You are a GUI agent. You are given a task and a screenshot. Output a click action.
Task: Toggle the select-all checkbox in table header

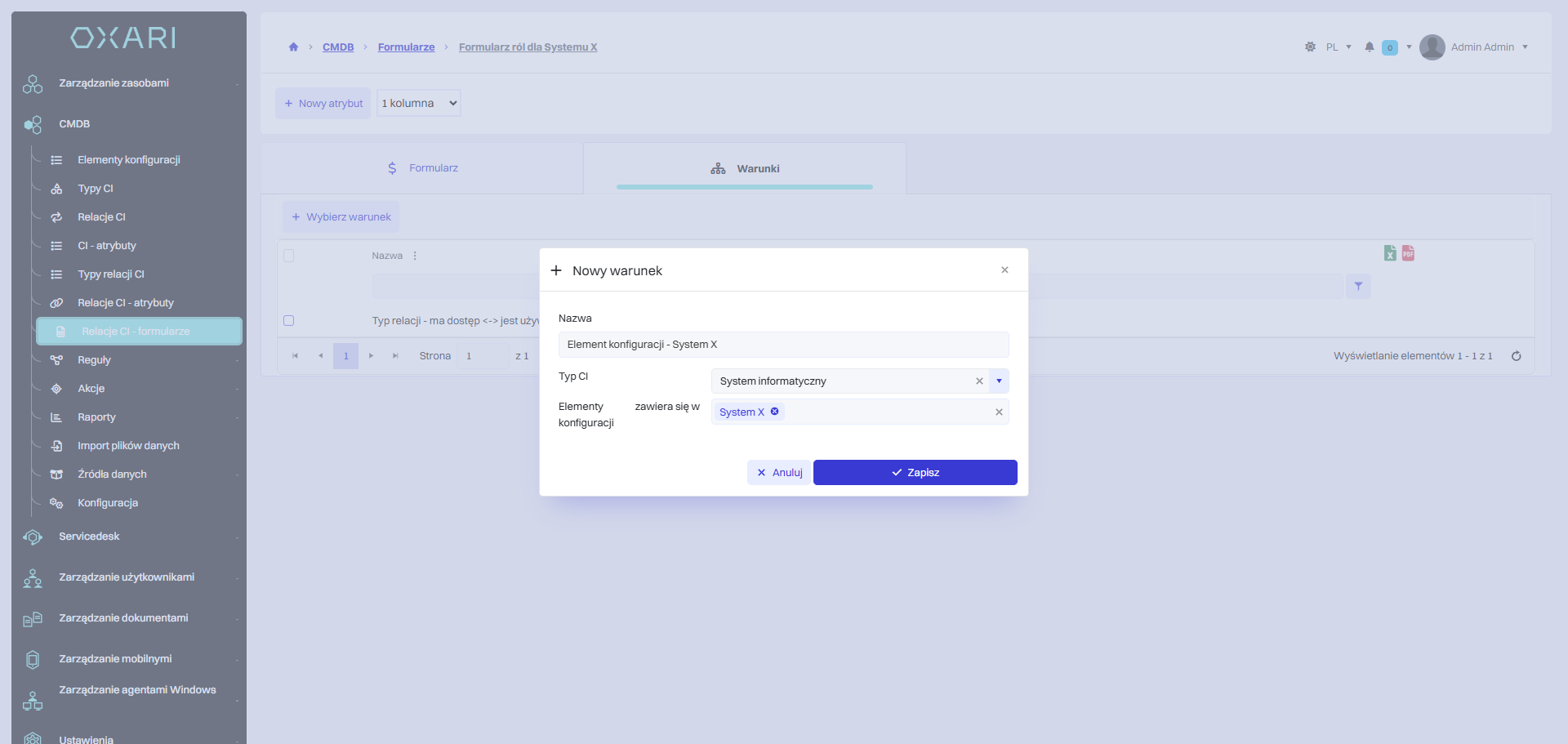[x=288, y=256]
